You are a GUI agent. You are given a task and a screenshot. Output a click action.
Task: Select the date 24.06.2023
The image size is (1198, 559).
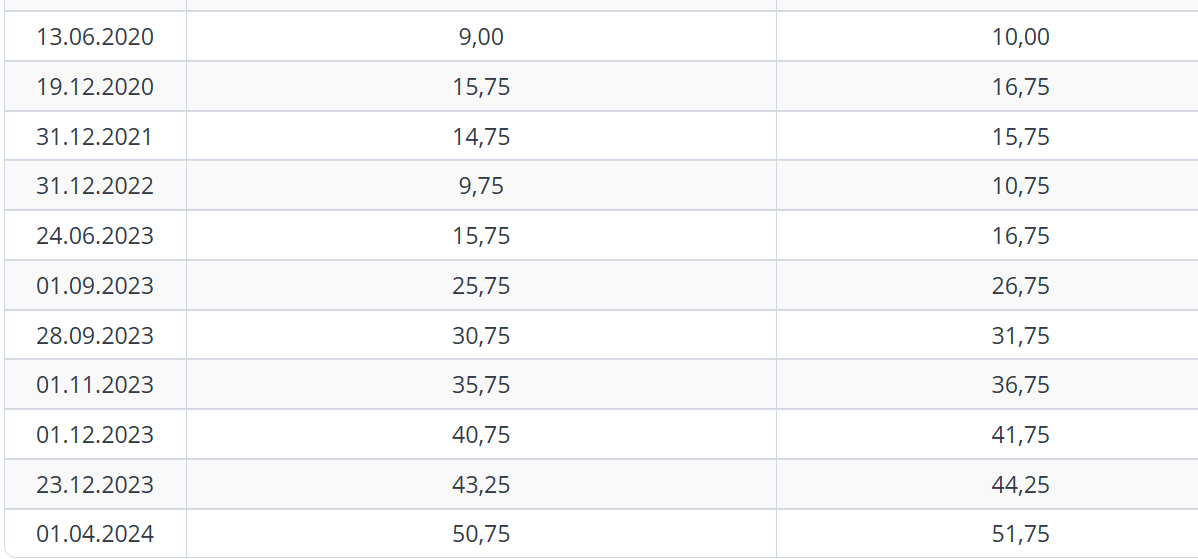tap(95, 235)
